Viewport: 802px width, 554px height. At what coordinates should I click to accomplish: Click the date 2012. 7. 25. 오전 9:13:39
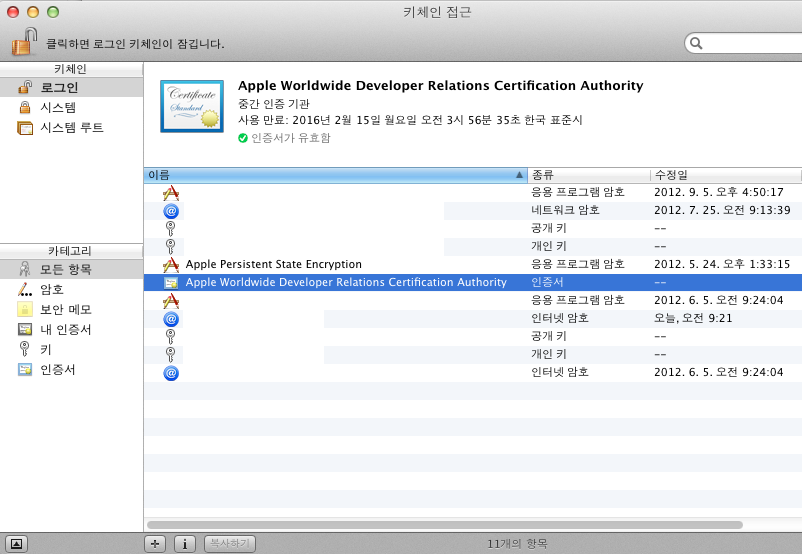(722, 210)
